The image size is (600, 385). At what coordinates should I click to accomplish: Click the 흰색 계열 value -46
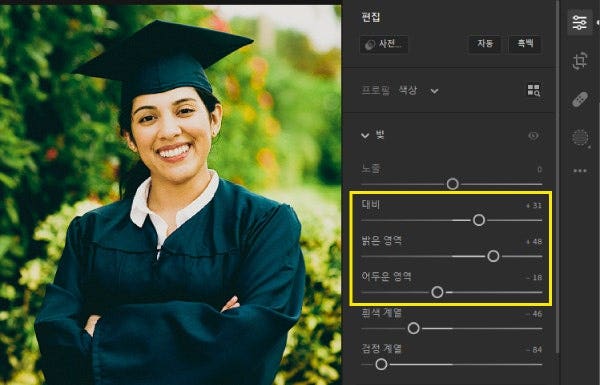(534, 314)
